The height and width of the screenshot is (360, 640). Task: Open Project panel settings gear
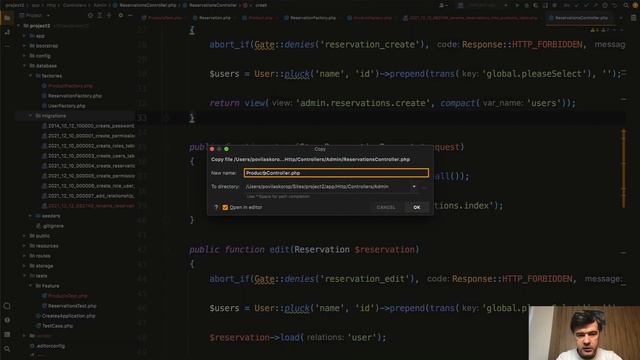(120, 16)
